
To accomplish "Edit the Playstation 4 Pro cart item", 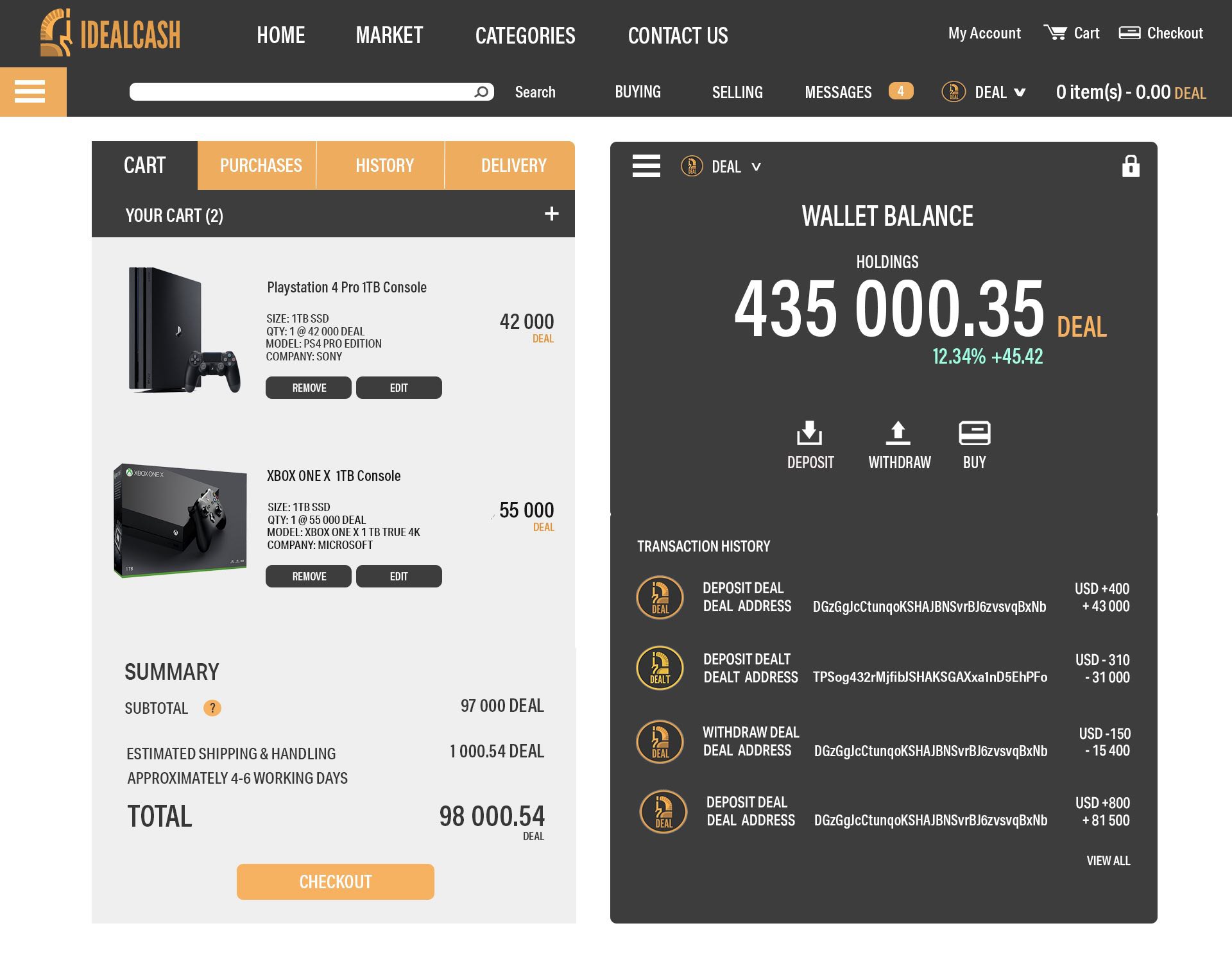I will point(399,388).
